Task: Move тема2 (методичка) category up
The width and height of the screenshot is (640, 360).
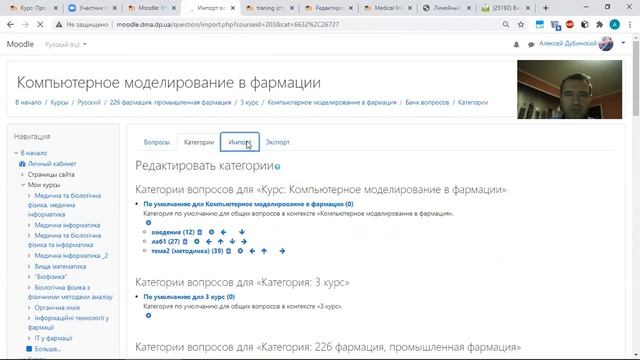Action: coord(264,251)
